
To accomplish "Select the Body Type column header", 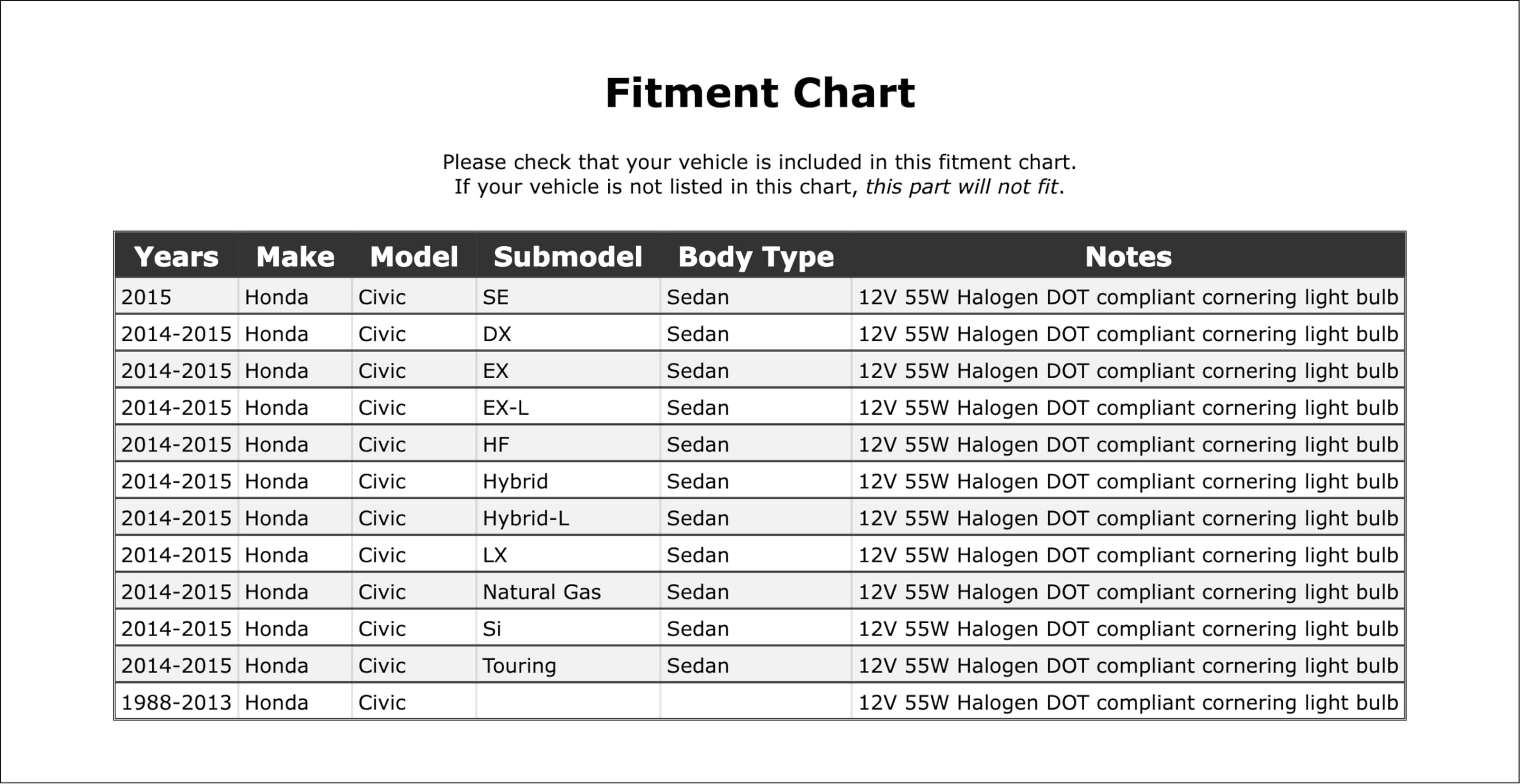I will point(756,257).
